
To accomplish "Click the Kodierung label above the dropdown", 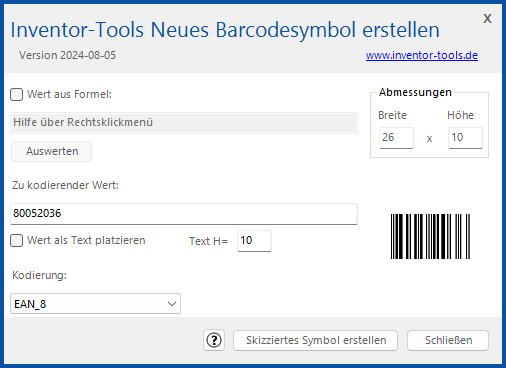I will (39, 275).
